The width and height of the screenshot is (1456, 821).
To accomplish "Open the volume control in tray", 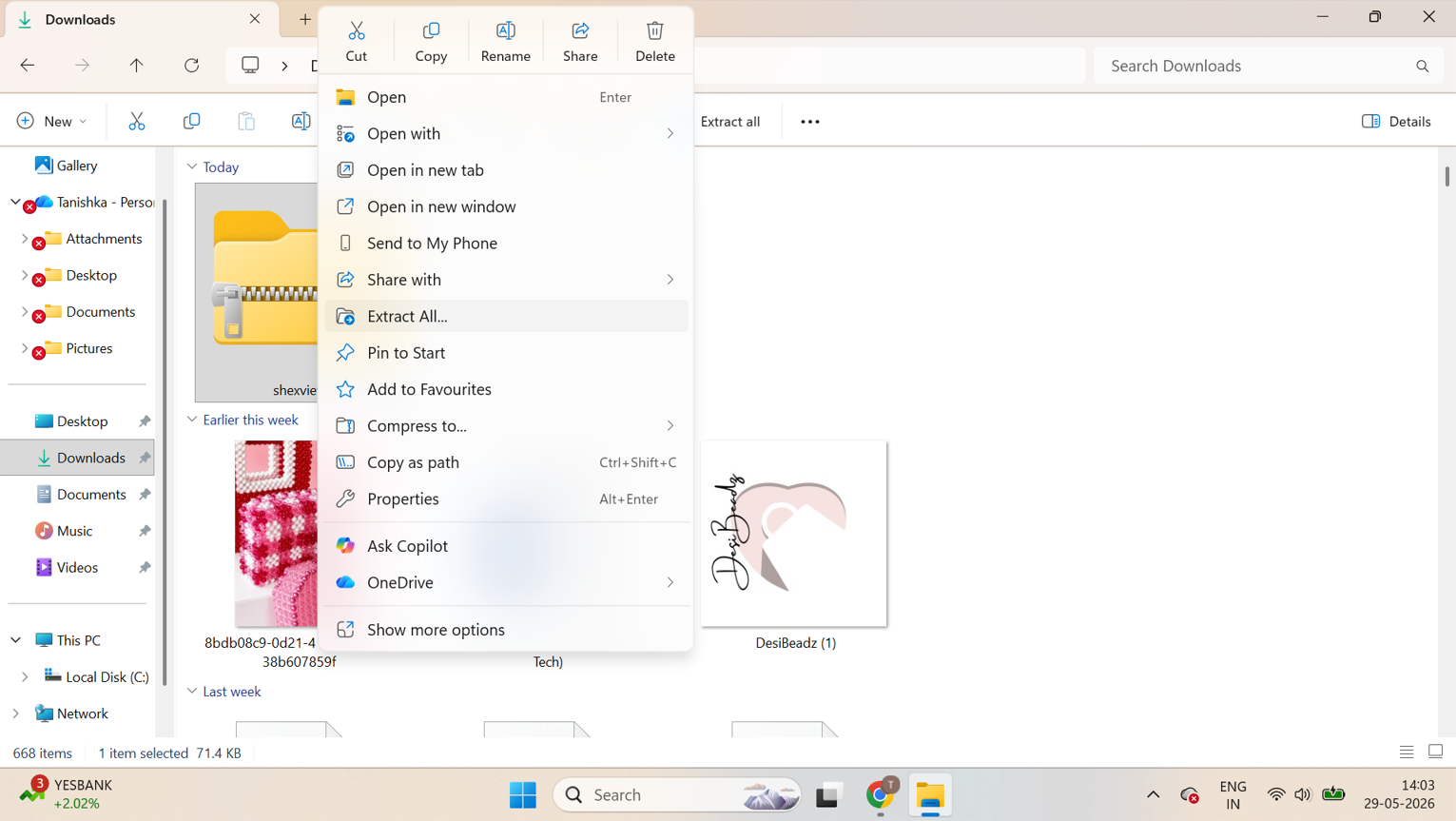I will (x=1303, y=794).
